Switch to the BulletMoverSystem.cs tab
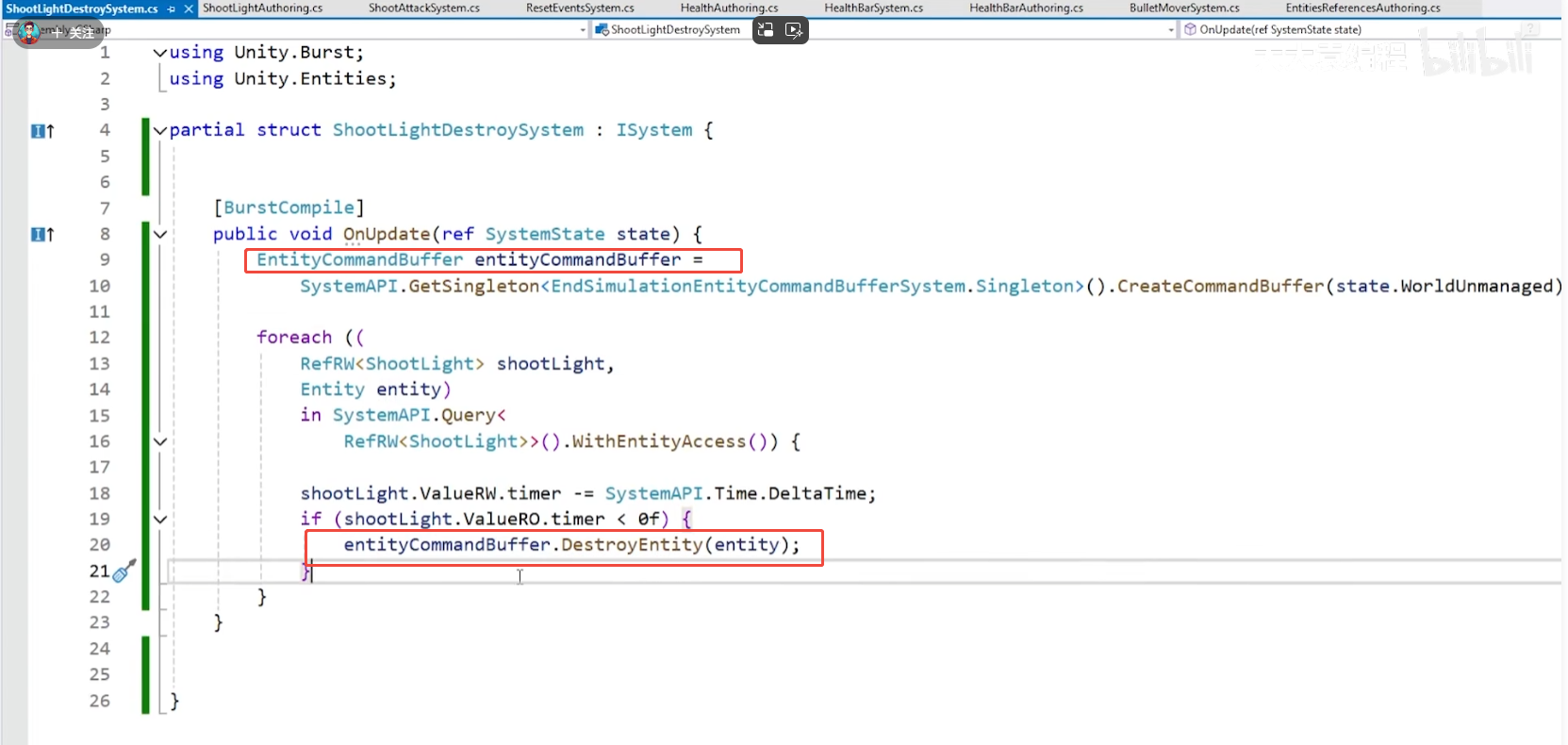The image size is (1568, 745). pos(1184,8)
